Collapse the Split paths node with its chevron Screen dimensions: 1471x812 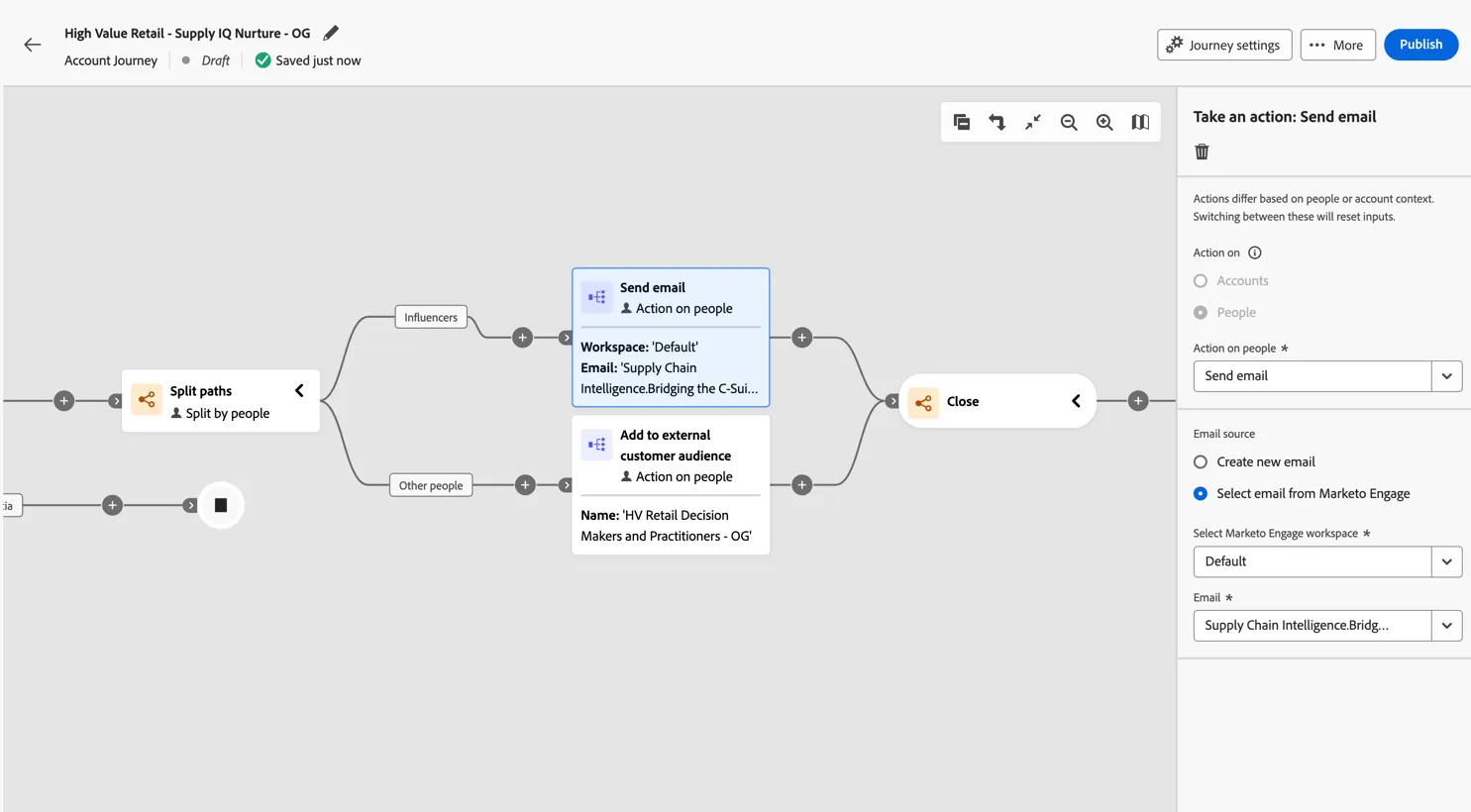pos(299,391)
